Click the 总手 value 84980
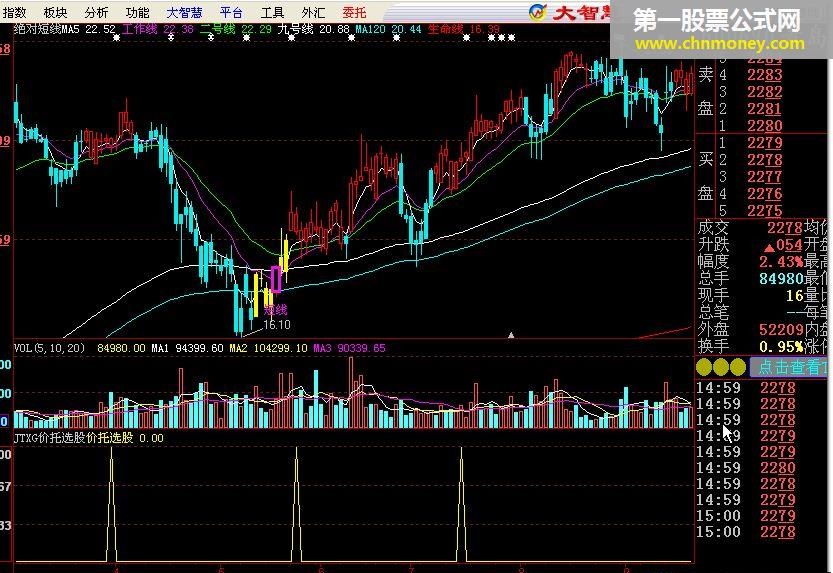Image resolution: width=833 pixels, height=573 pixels. tap(781, 279)
